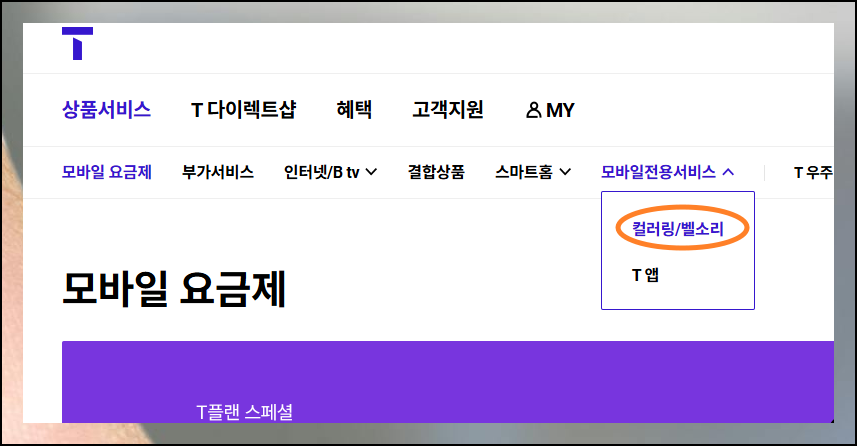This screenshot has width=857, height=446.
Task: Open the MY account menu
Action: [x=550, y=110]
